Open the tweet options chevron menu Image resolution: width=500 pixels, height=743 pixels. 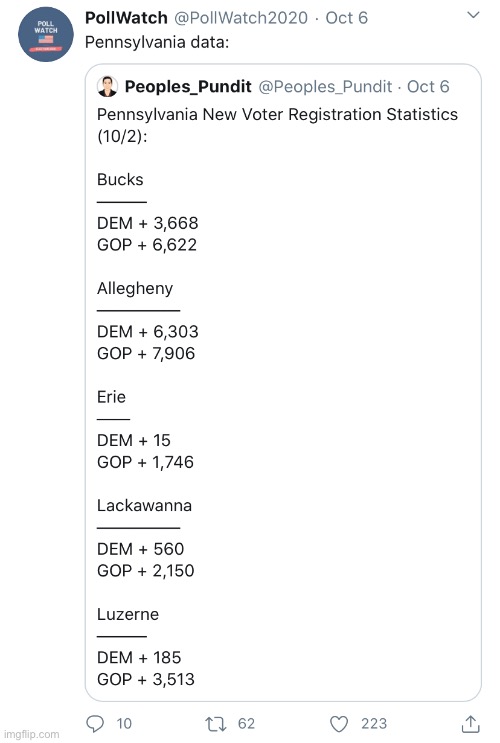pos(473,15)
